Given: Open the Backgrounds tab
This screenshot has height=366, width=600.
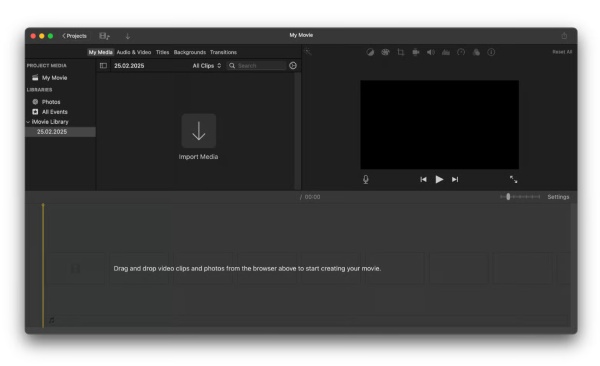Looking at the screenshot, I should (x=190, y=52).
